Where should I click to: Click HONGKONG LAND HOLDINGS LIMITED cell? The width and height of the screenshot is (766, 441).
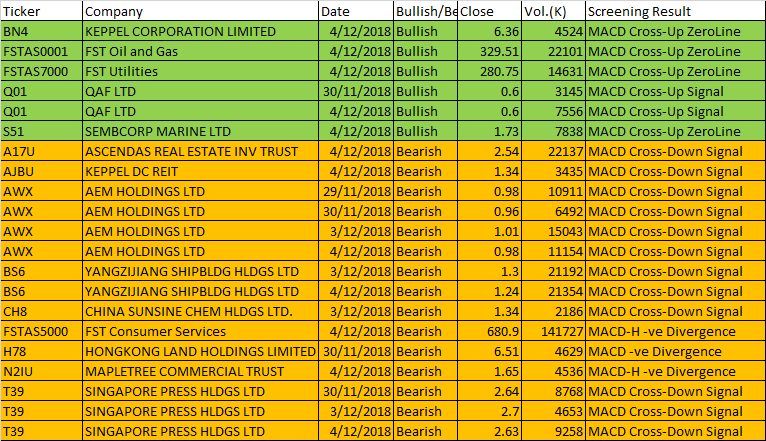tap(200, 352)
